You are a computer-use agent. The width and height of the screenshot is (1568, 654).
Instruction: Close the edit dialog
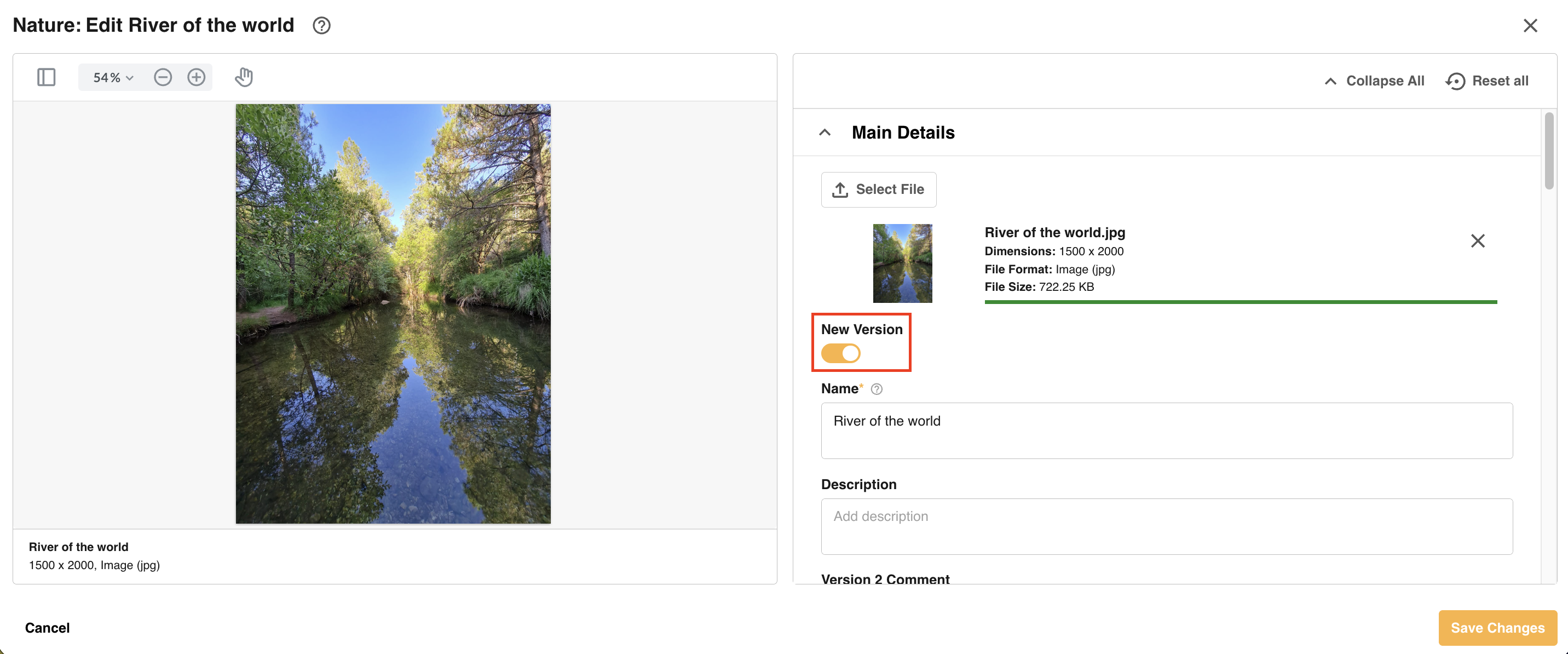(1530, 26)
